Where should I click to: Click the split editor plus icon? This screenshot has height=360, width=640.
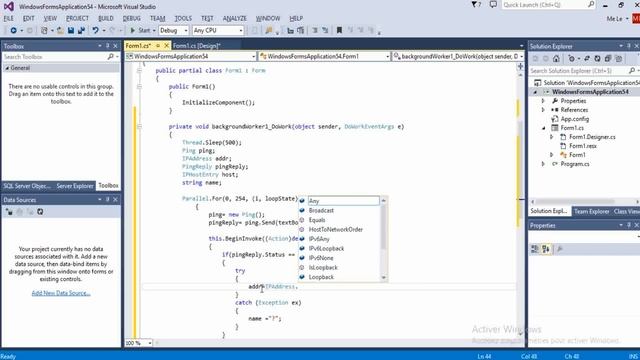click(520, 66)
